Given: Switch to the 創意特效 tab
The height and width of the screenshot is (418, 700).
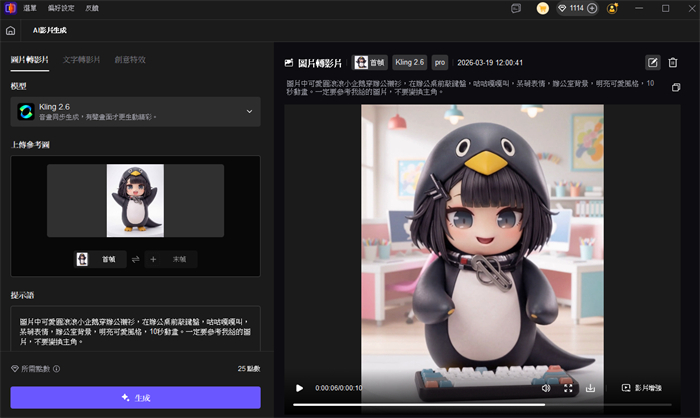Looking at the screenshot, I should pos(130,60).
